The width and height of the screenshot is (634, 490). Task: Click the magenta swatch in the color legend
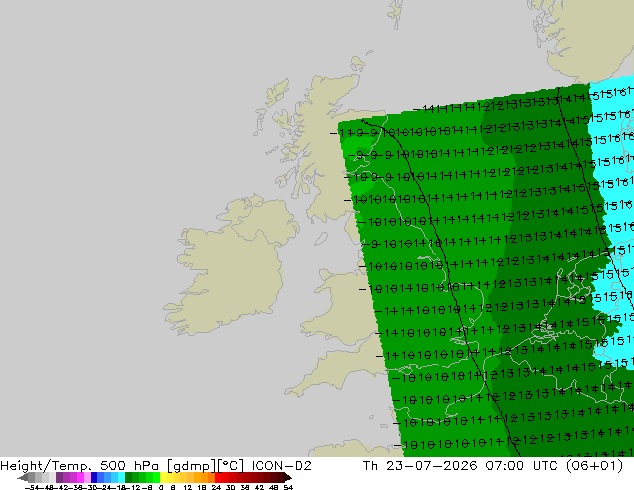click(80, 477)
